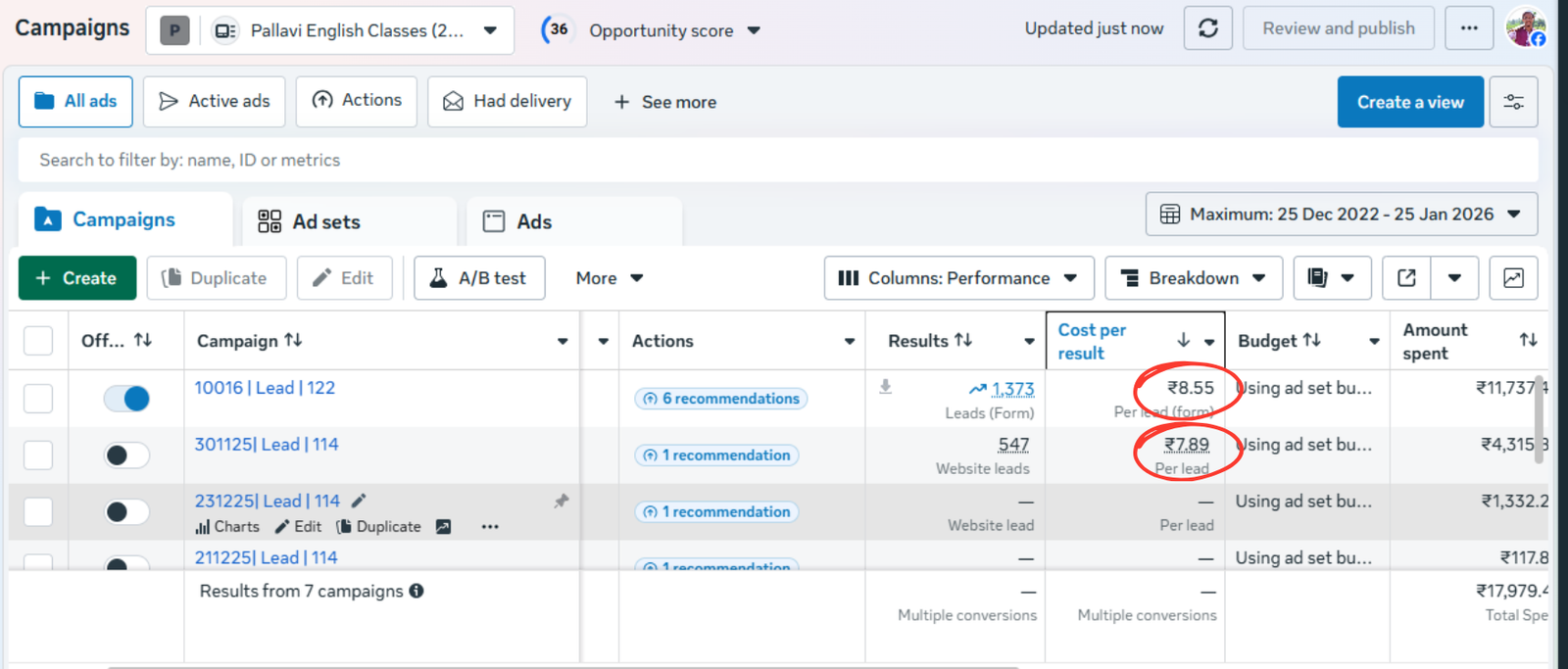Screen dimensions: 1568x669
Task: Open more options for 231225 campaign row
Action: [490, 527]
